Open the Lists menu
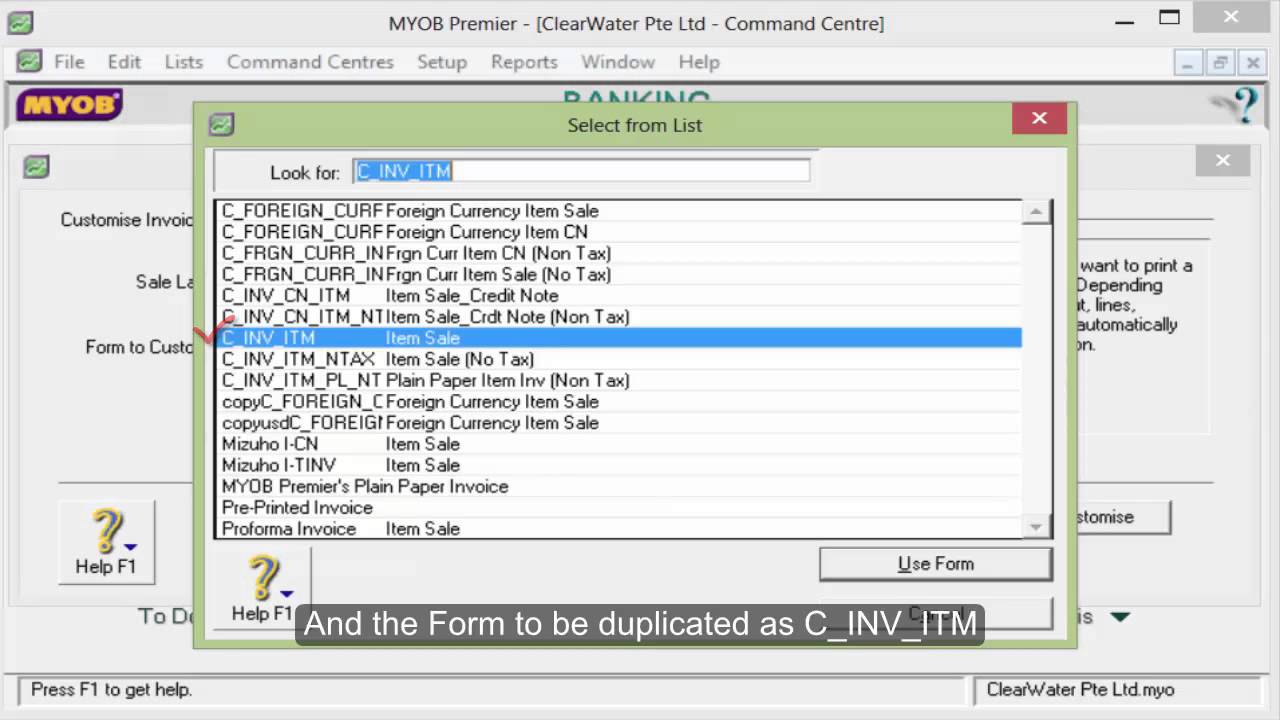Image resolution: width=1280 pixels, height=720 pixels. (184, 62)
